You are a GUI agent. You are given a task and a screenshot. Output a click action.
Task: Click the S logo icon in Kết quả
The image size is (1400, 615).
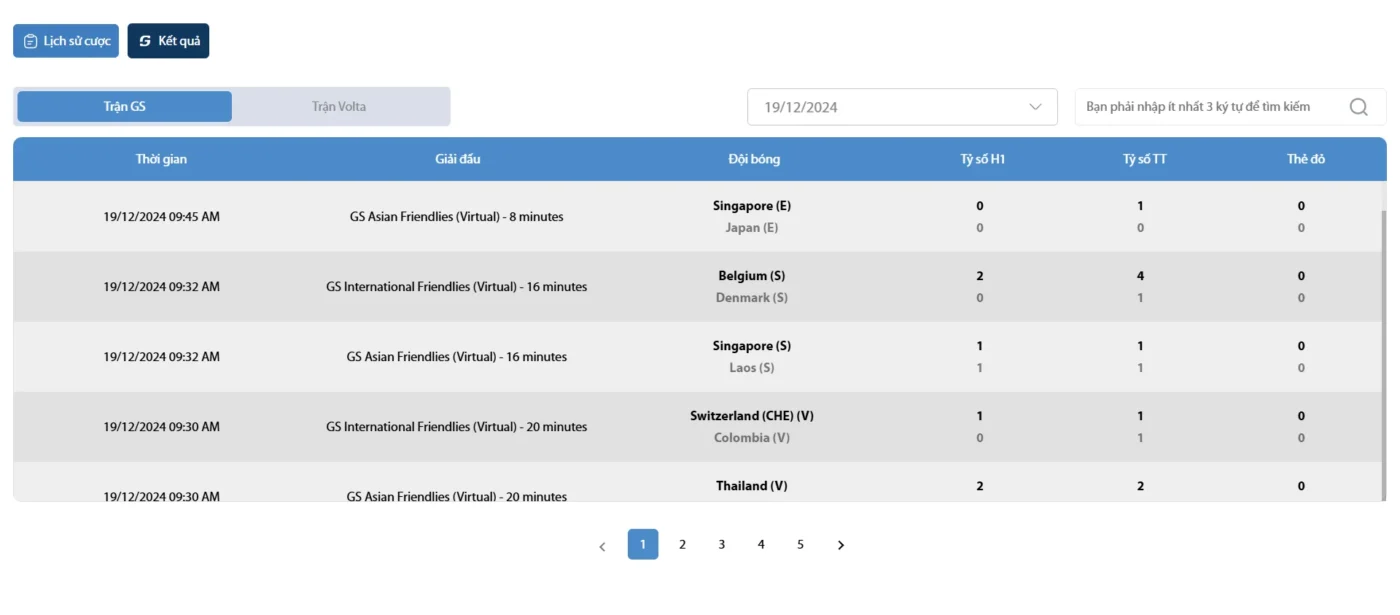(x=145, y=41)
